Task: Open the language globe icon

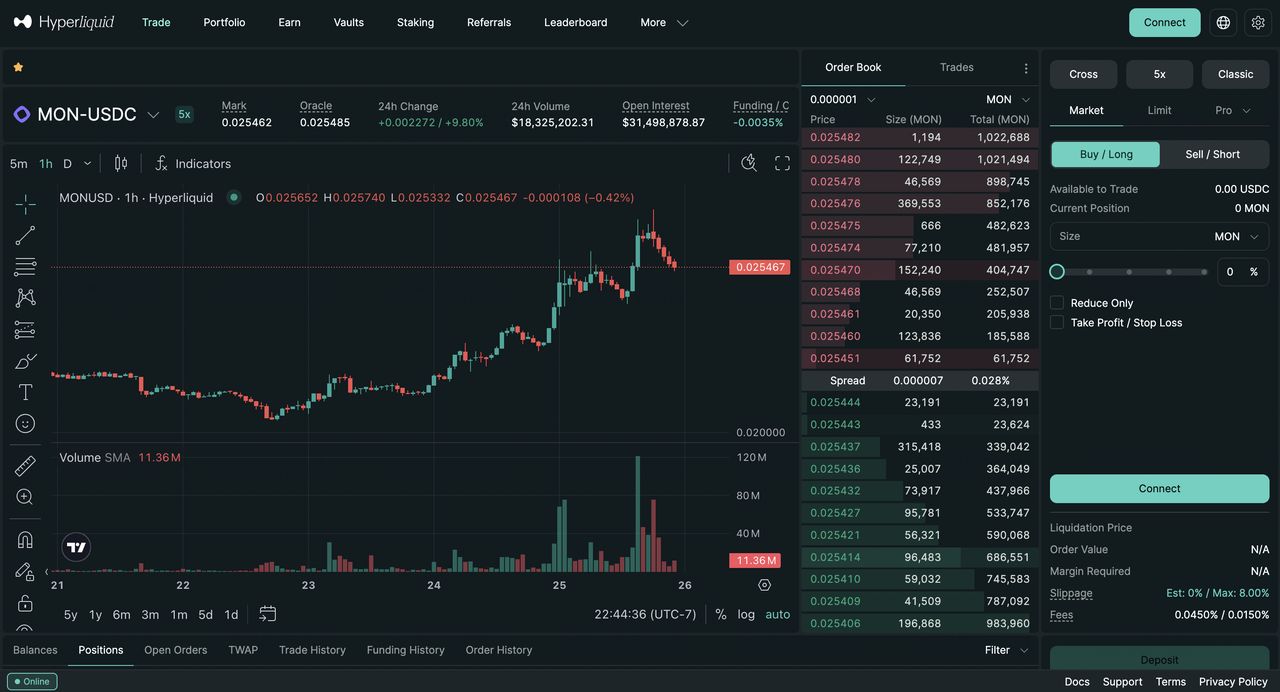Action: point(1223,22)
